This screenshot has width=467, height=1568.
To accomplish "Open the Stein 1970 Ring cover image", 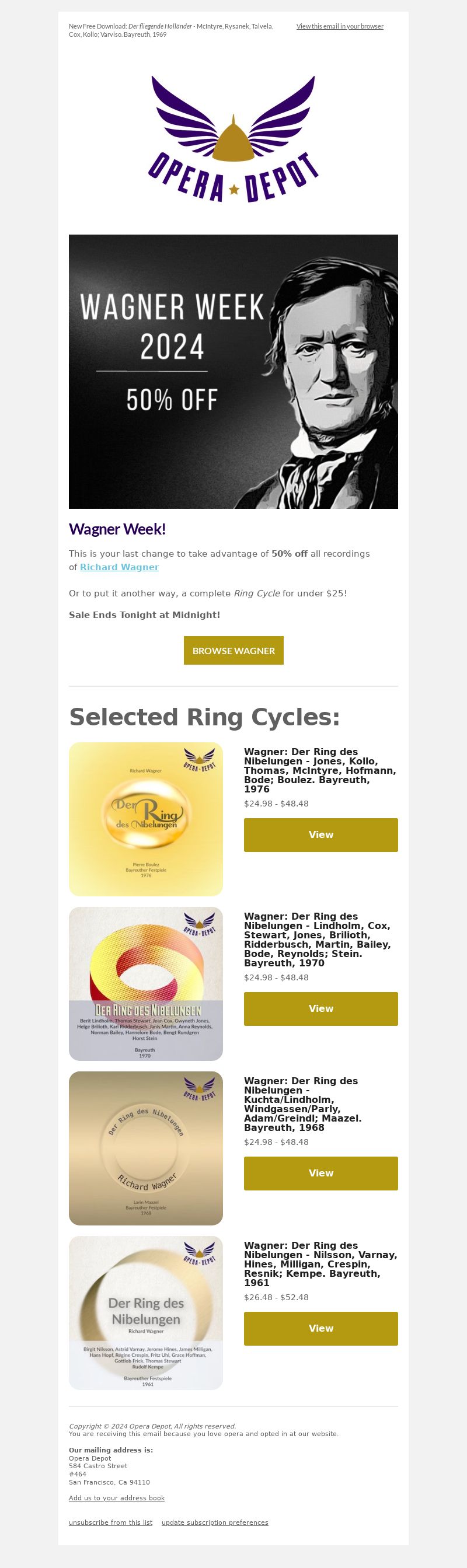I will pyautogui.click(x=146, y=984).
